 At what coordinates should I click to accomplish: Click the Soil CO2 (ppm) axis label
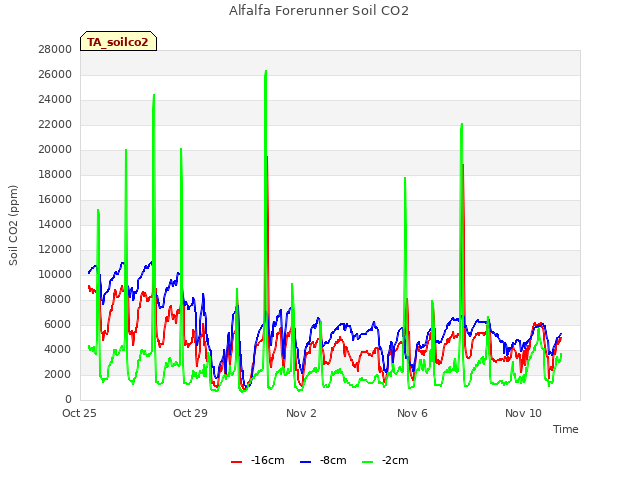[x=13, y=225]
